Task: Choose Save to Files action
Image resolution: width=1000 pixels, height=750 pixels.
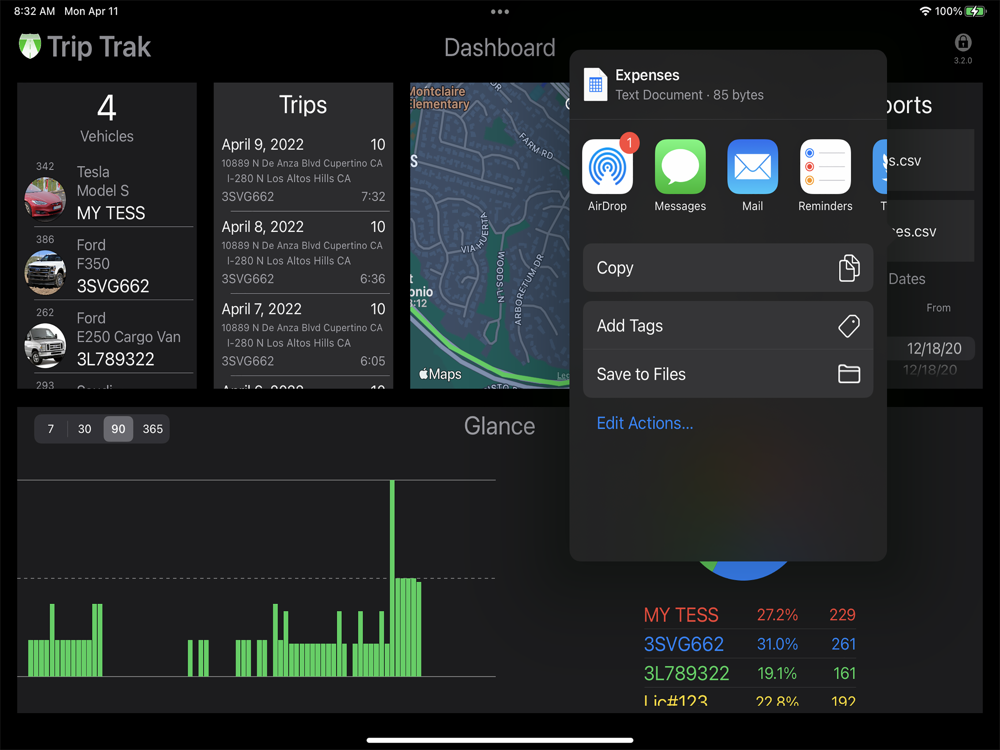Action: [x=728, y=374]
